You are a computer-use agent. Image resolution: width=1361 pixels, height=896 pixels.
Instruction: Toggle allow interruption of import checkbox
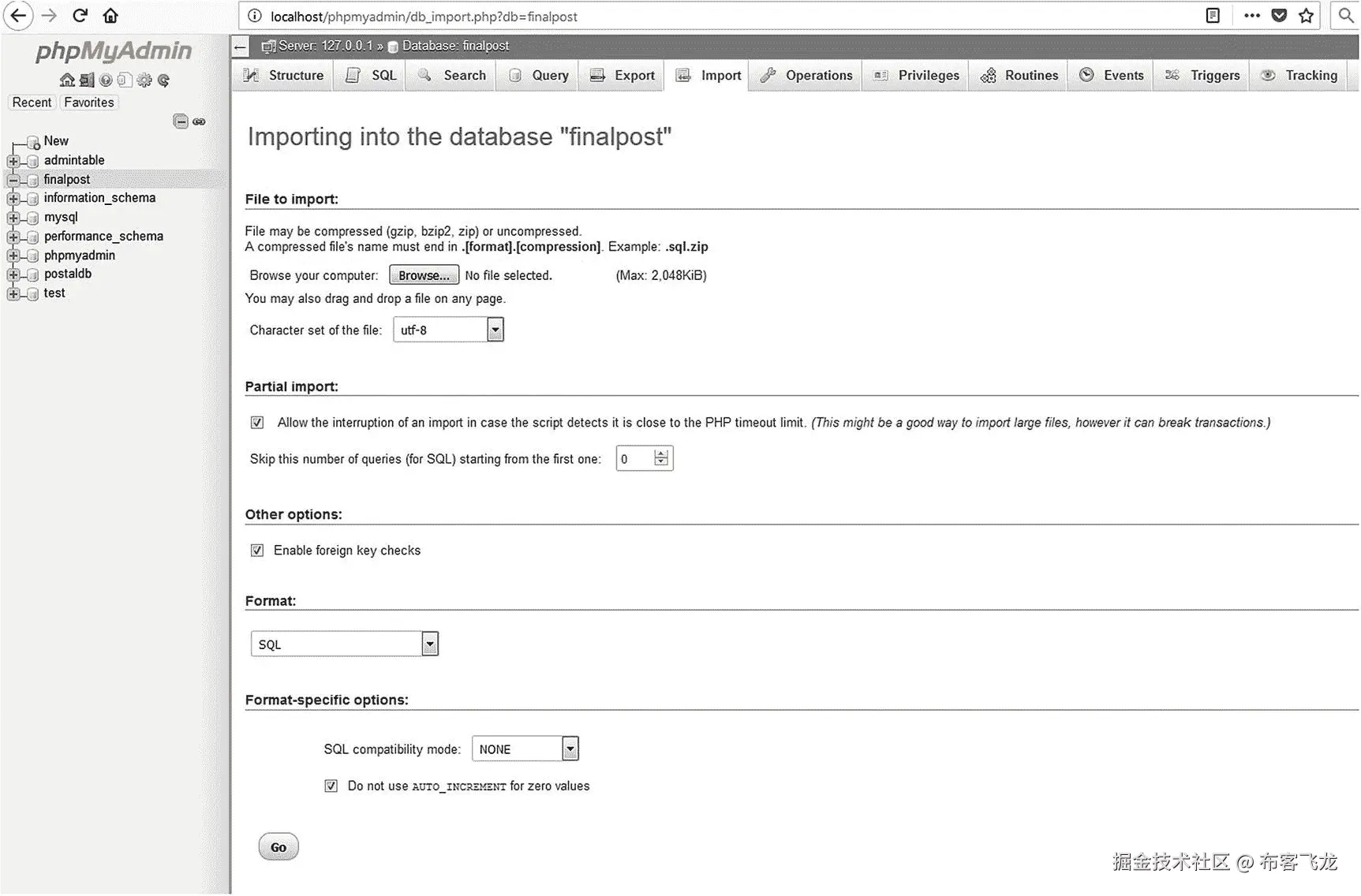tap(257, 423)
